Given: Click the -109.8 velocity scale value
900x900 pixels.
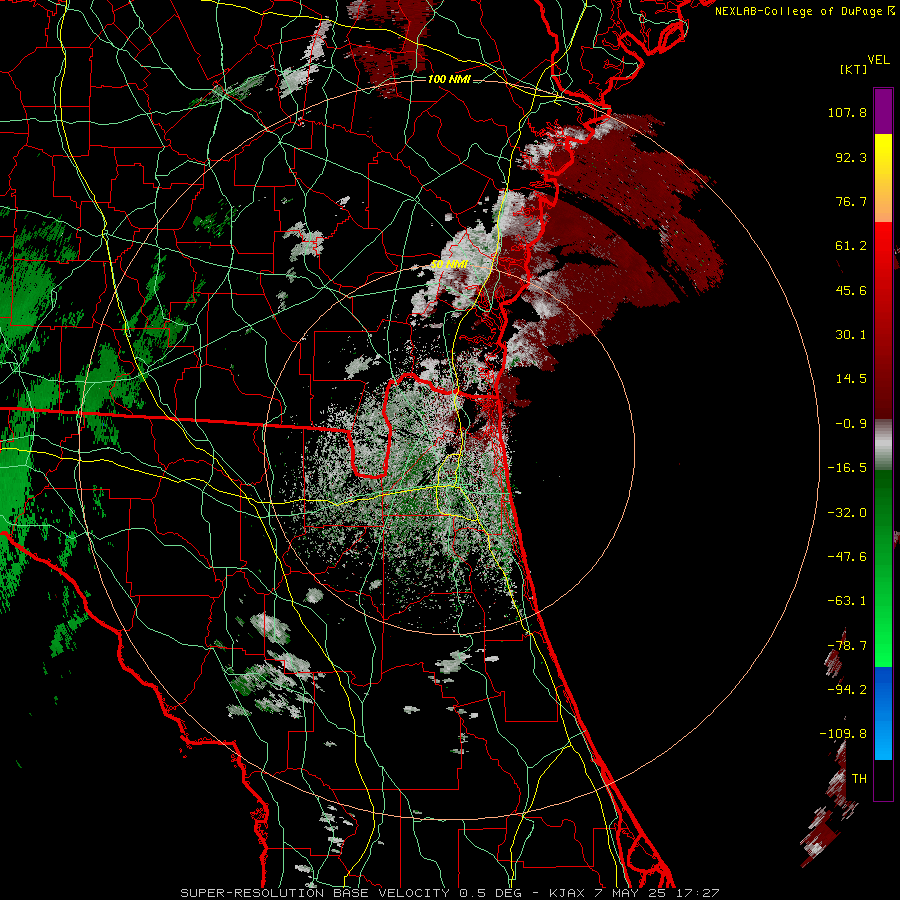Looking at the screenshot, I should click(x=843, y=734).
